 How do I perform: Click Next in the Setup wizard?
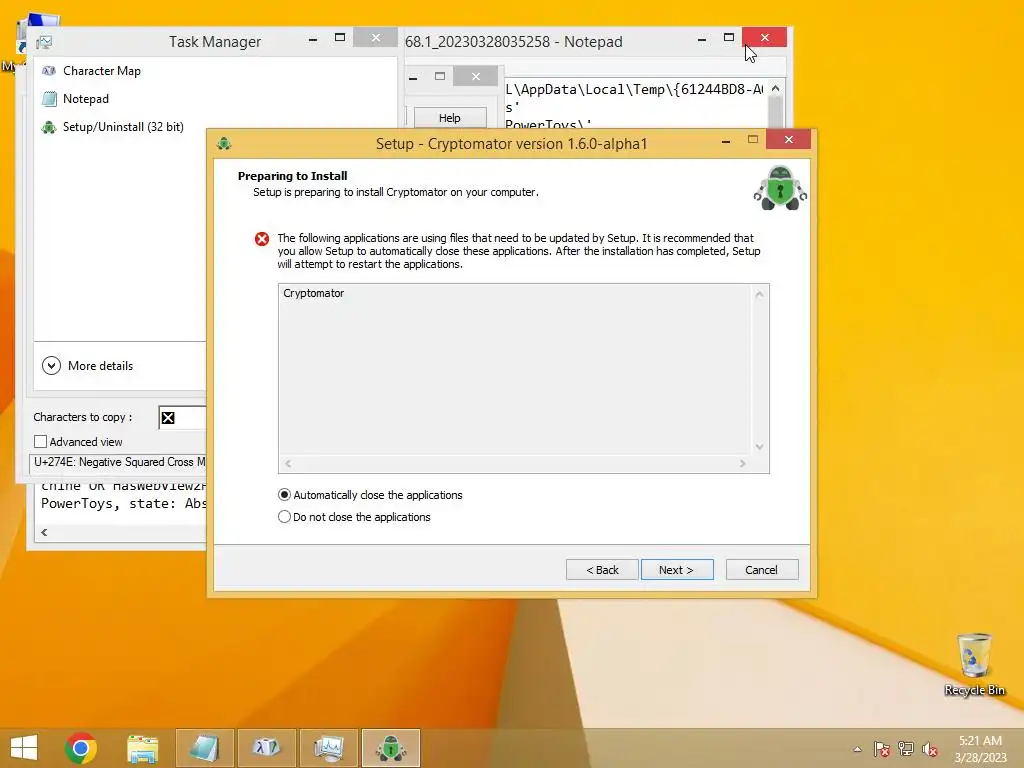tap(677, 569)
